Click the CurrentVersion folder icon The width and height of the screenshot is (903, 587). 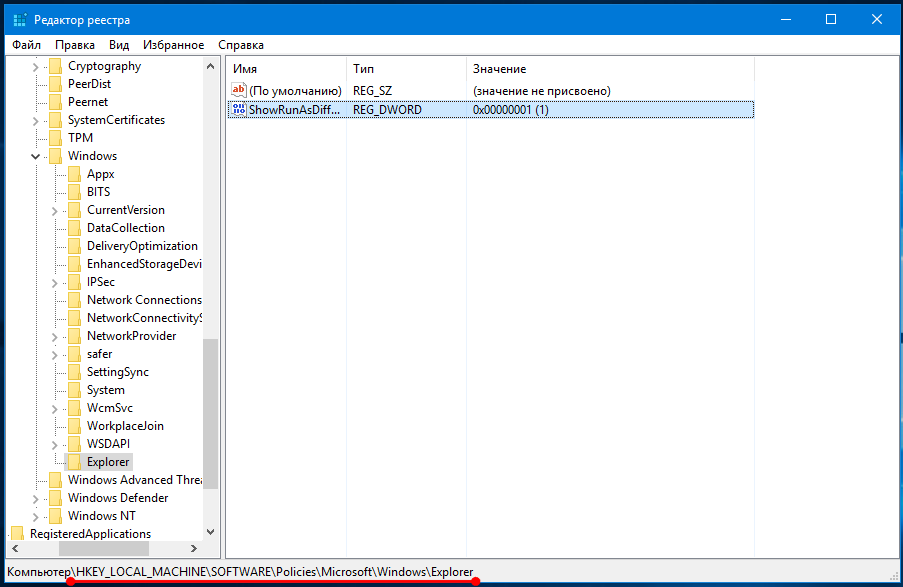point(74,210)
